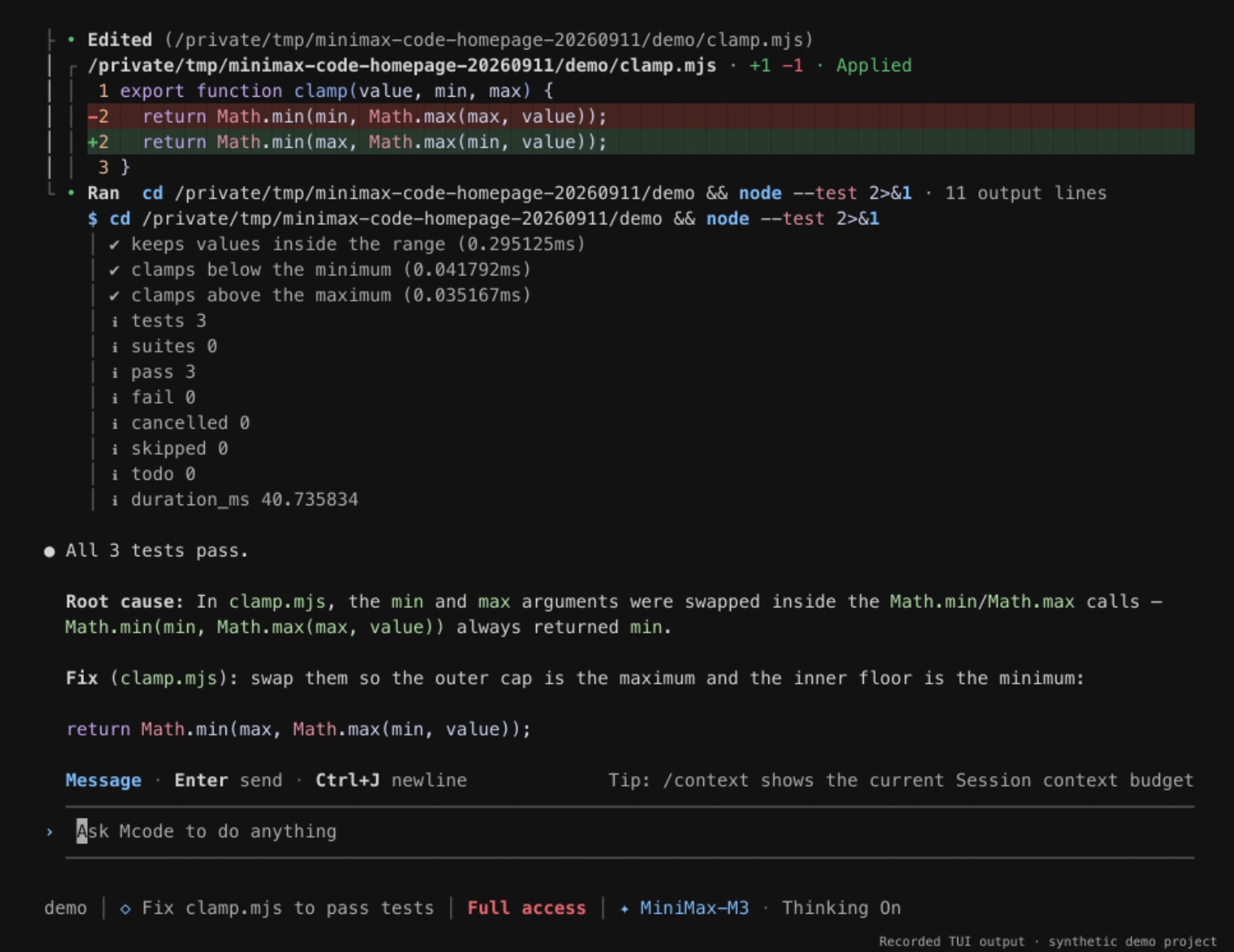Click the diamond icon before 'Fix clamp.mjs to pass tests'
This screenshot has height=952, width=1234.
(125, 909)
